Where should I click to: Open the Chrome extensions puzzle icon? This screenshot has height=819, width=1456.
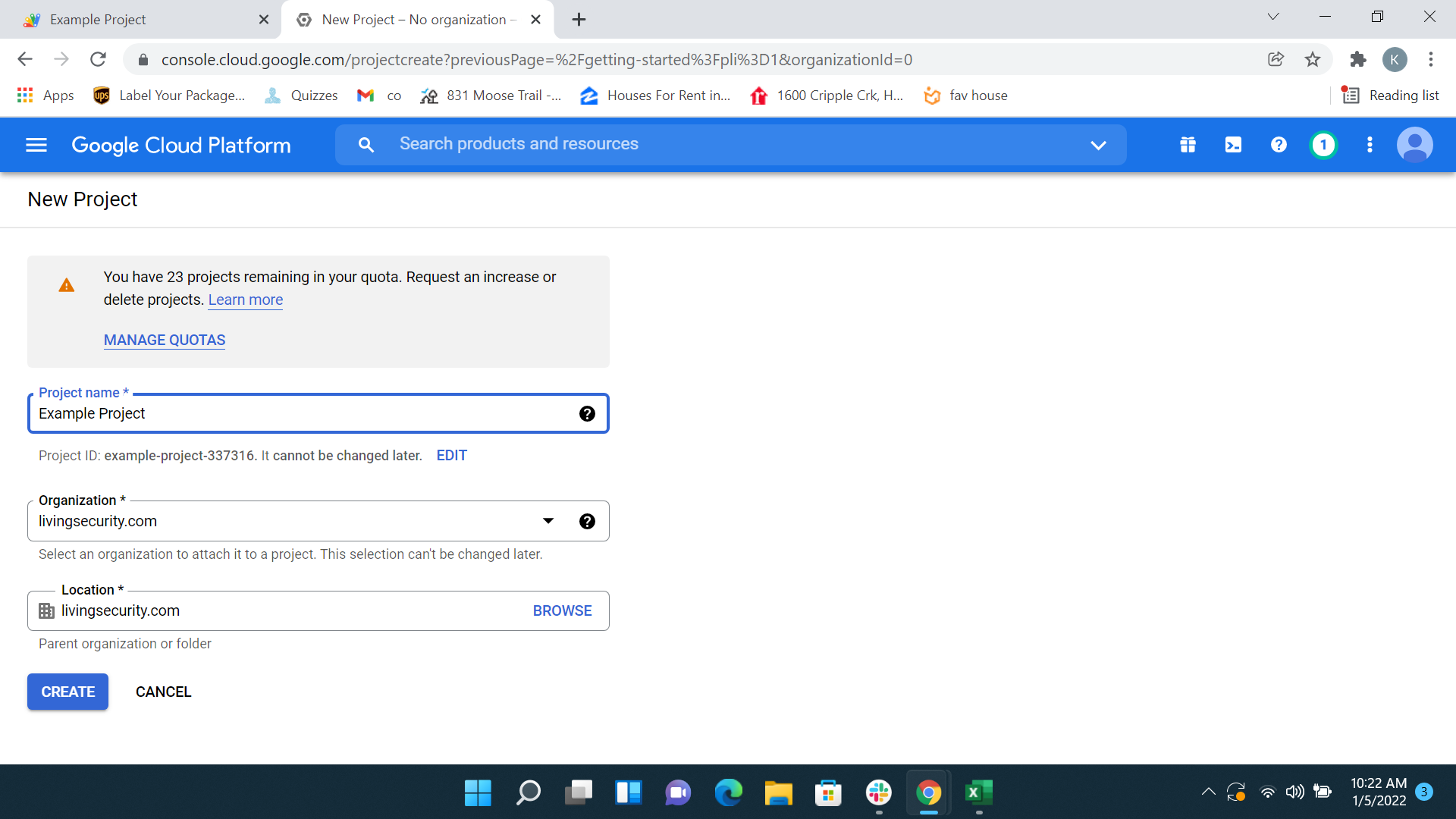coord(1357,59)
